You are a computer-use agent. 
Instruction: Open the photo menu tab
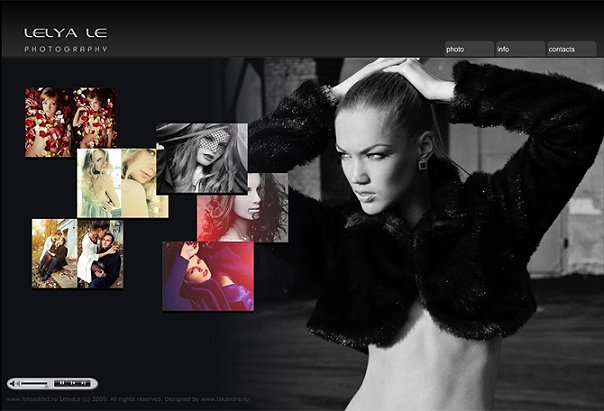[468, 49]
